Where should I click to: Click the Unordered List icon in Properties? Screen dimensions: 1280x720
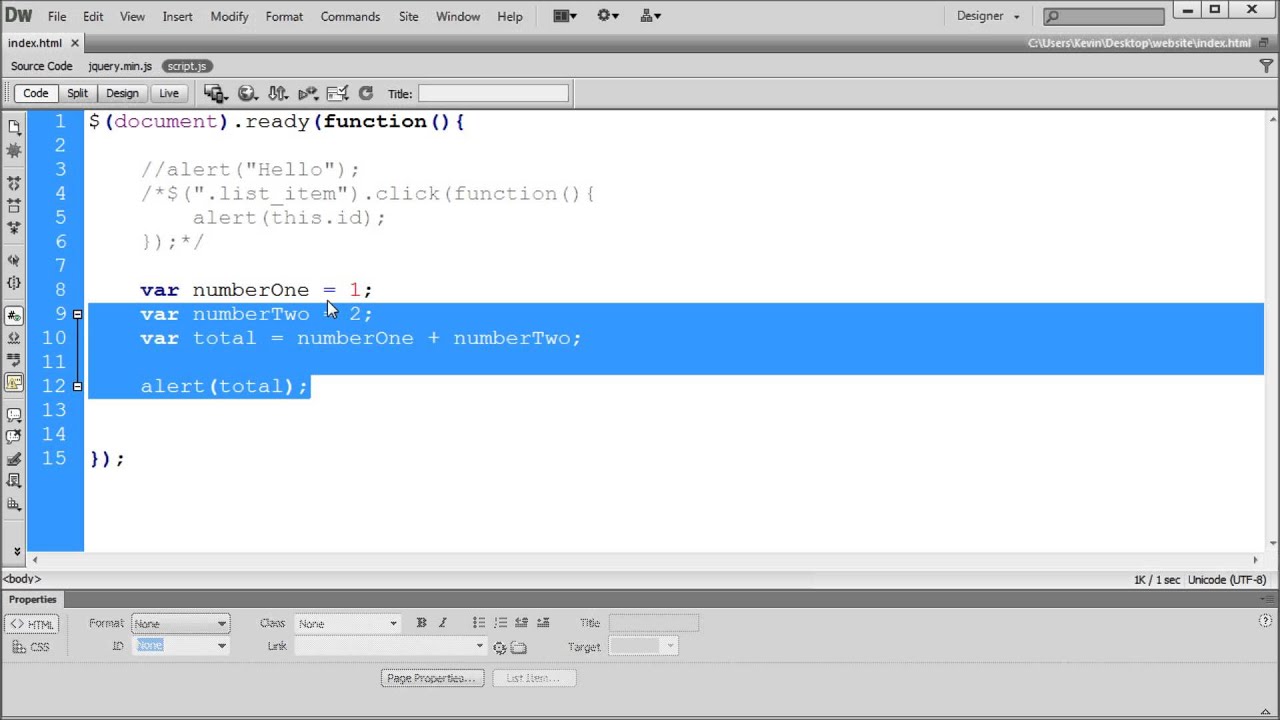coord(479,623)
